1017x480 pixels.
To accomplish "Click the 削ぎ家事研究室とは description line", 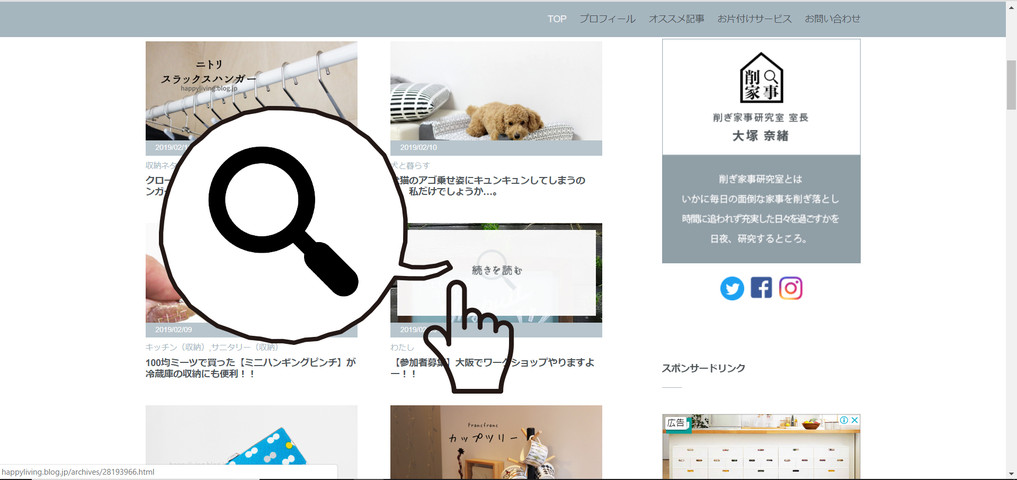I will pyautogui.click(x=761, y=178).
